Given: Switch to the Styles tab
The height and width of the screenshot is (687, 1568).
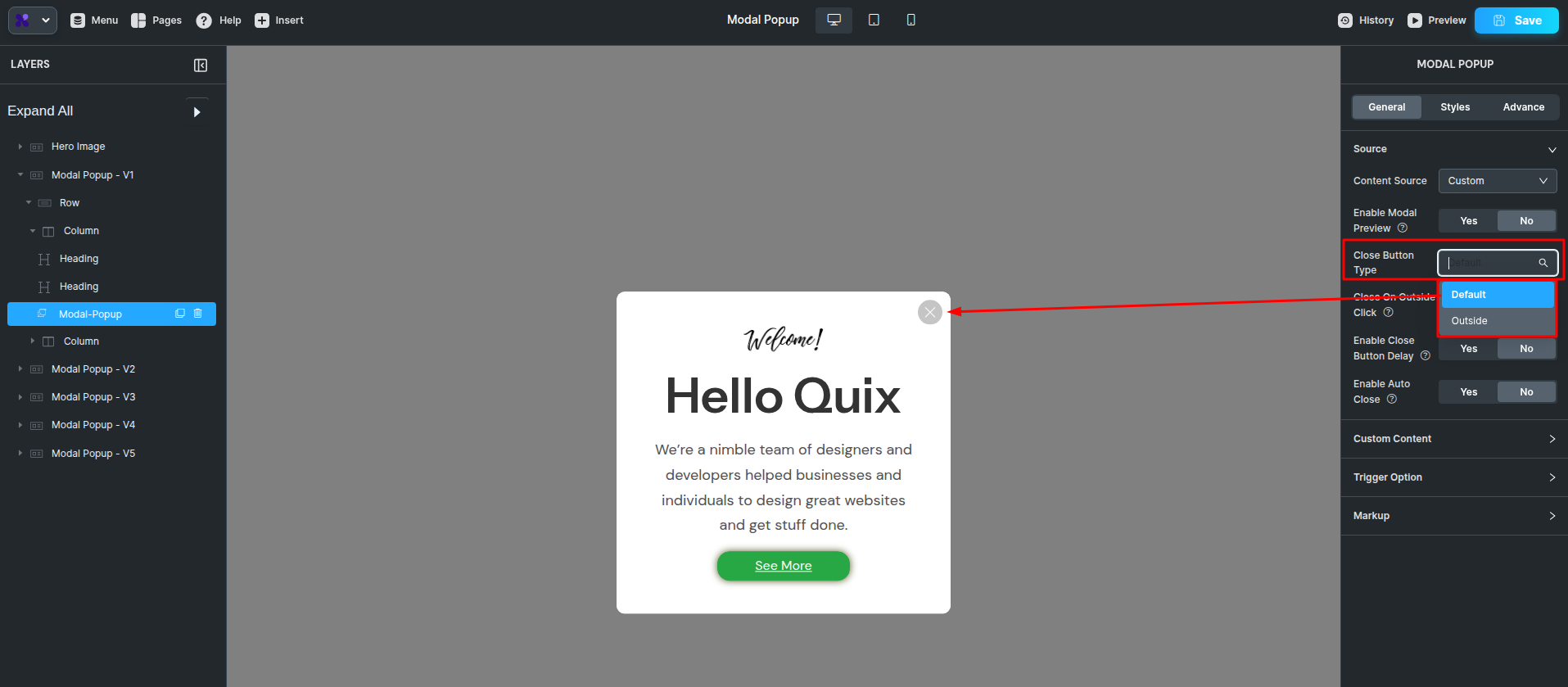Looking at the screenshot, I should tap(1455, 107).
